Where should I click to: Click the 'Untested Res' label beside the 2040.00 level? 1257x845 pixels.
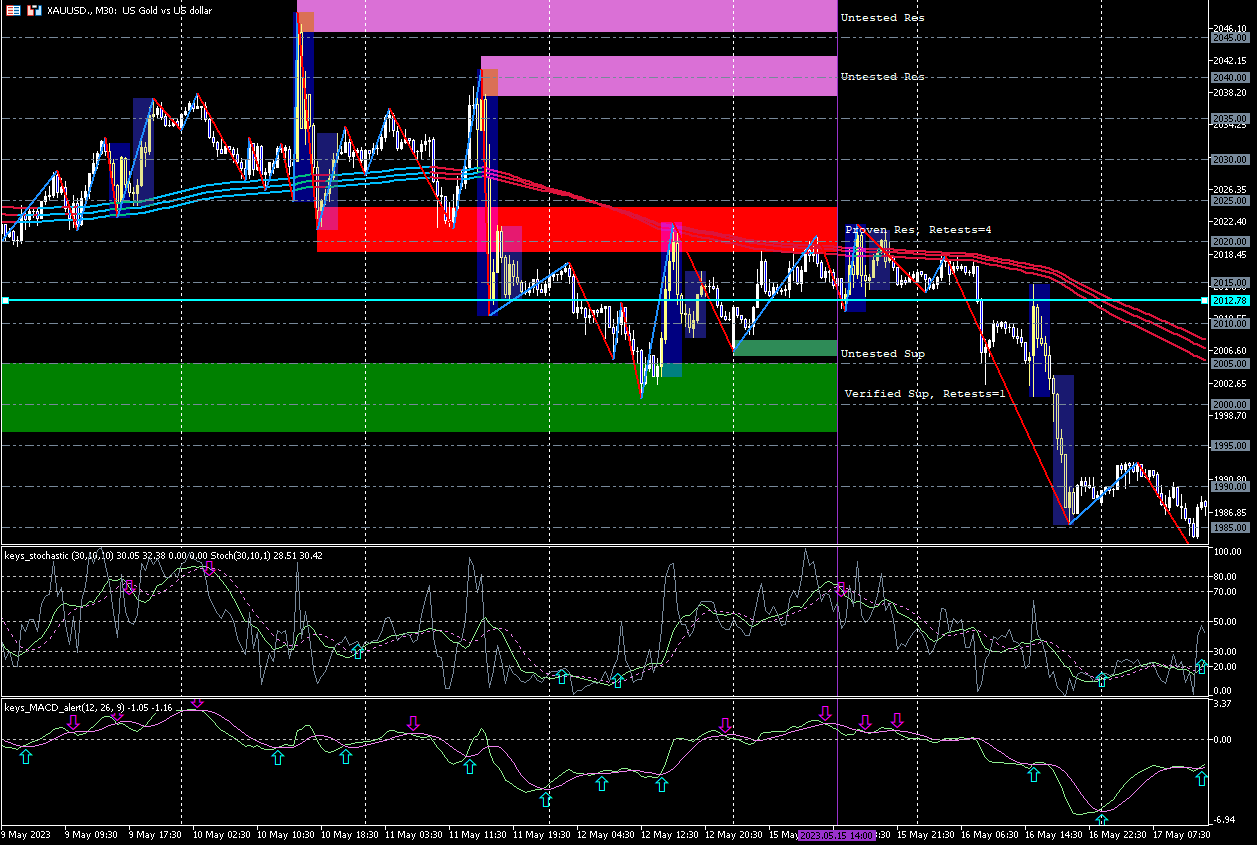coord(882,77)
